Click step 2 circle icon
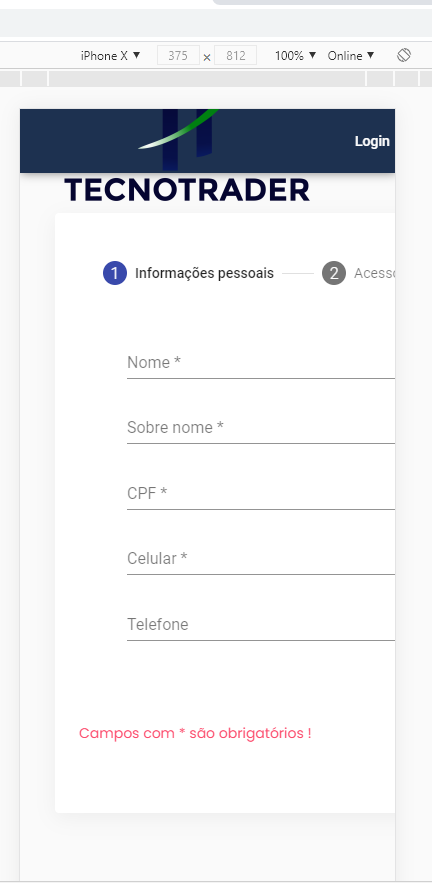The image size is (432, 883). 334,273
